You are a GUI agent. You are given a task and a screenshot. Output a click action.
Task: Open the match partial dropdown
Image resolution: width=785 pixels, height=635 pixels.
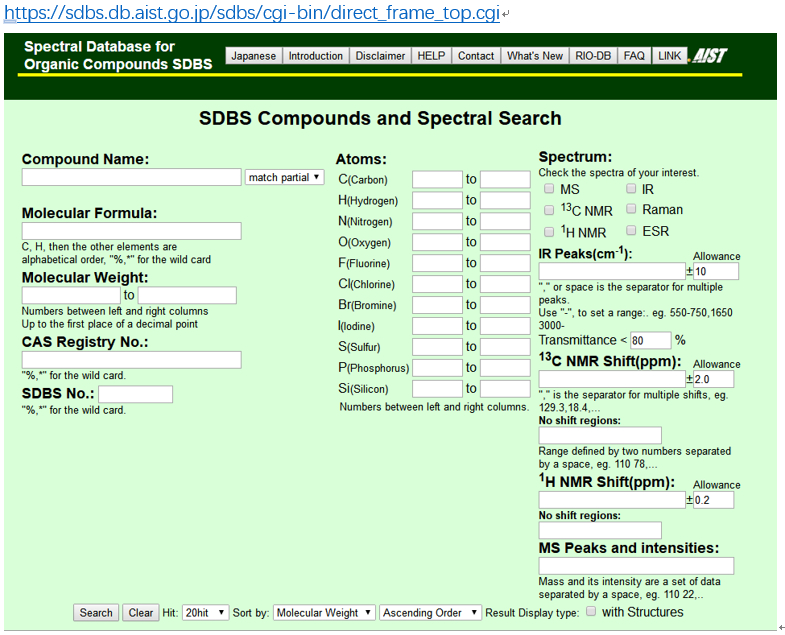point(284,177)
